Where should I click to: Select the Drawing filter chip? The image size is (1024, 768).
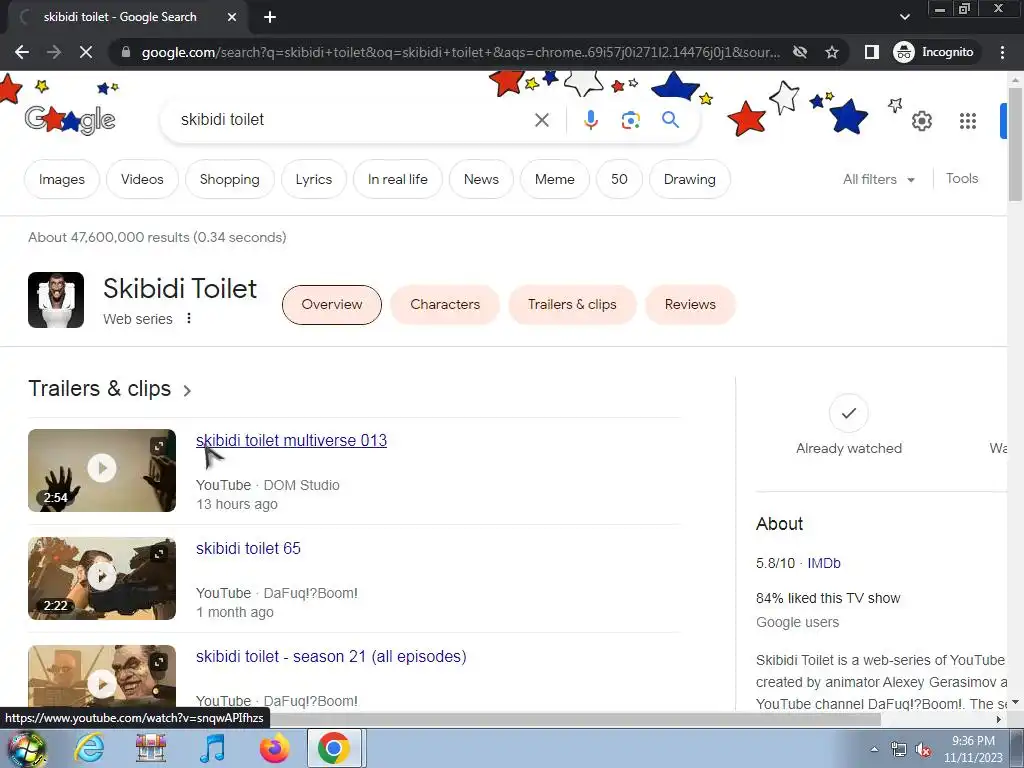[690, 179]
